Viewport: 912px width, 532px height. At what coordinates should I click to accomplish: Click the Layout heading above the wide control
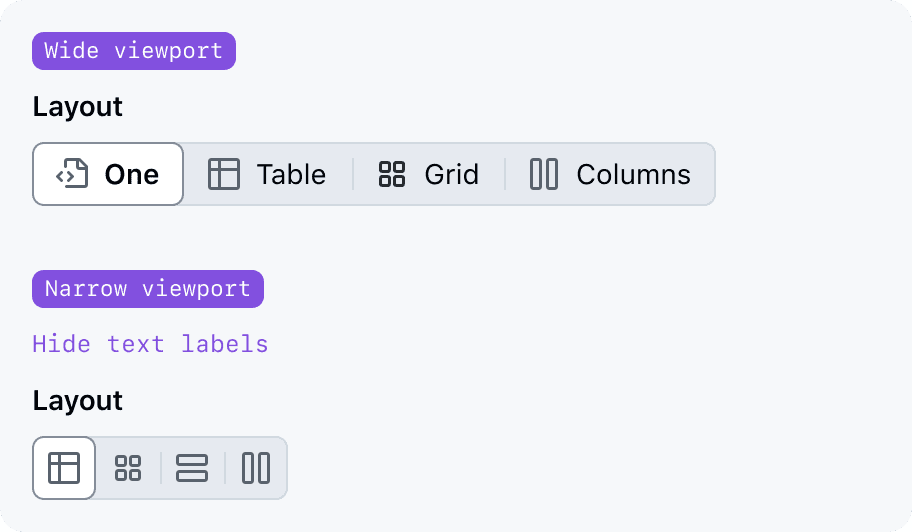78,106
